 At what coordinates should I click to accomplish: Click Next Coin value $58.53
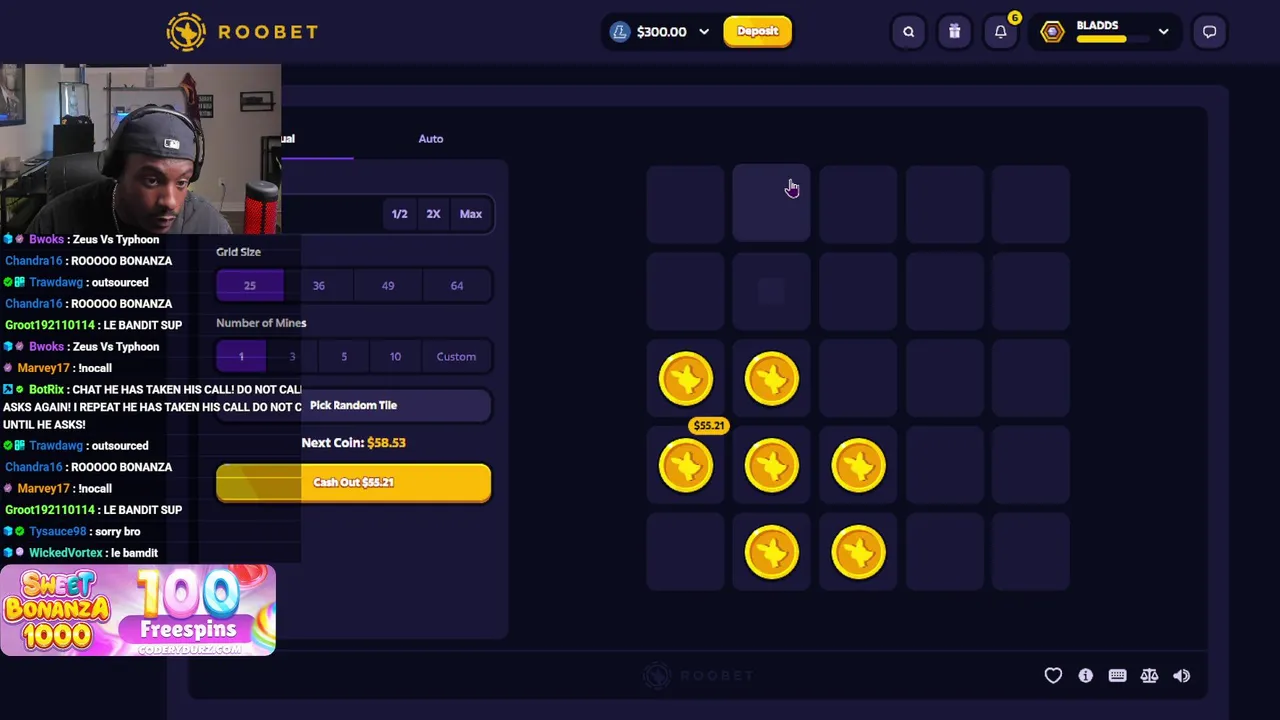[386, 443]
